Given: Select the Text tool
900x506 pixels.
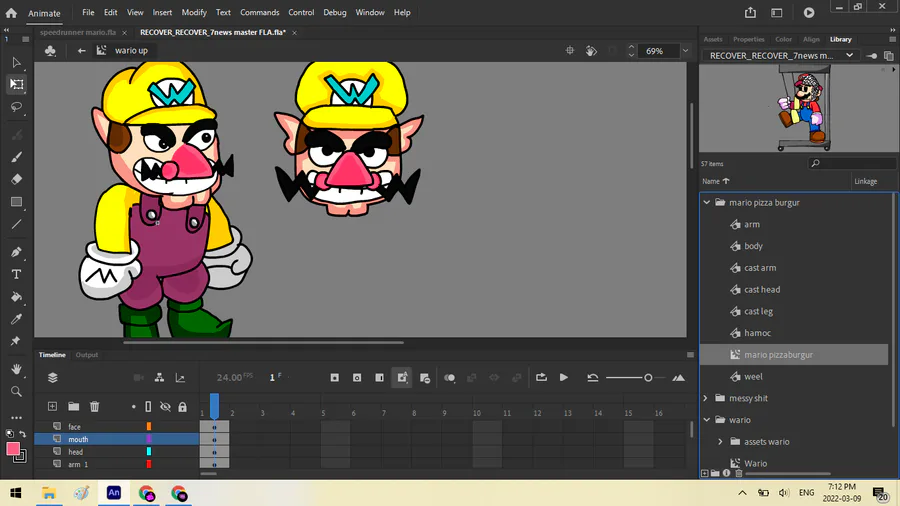Looking at the screenshot, I should coord(16,274).
